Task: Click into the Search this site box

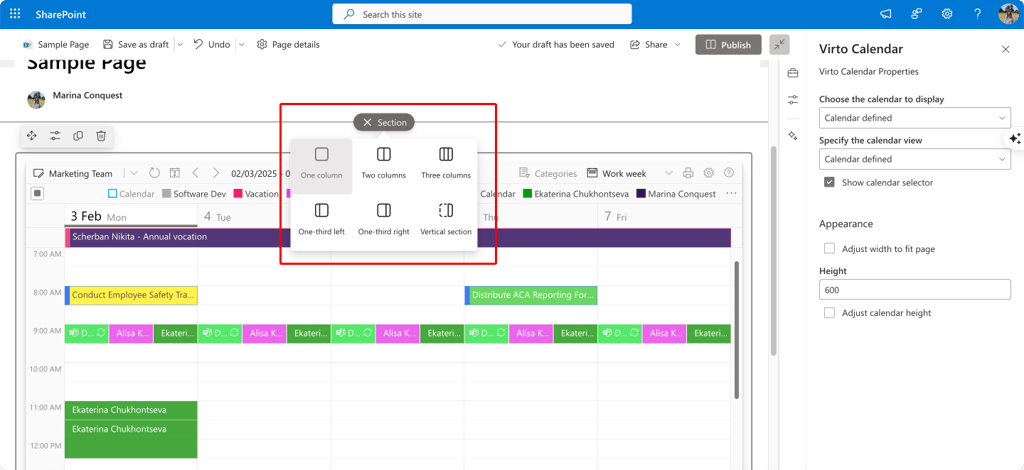Action: [482, 14]
